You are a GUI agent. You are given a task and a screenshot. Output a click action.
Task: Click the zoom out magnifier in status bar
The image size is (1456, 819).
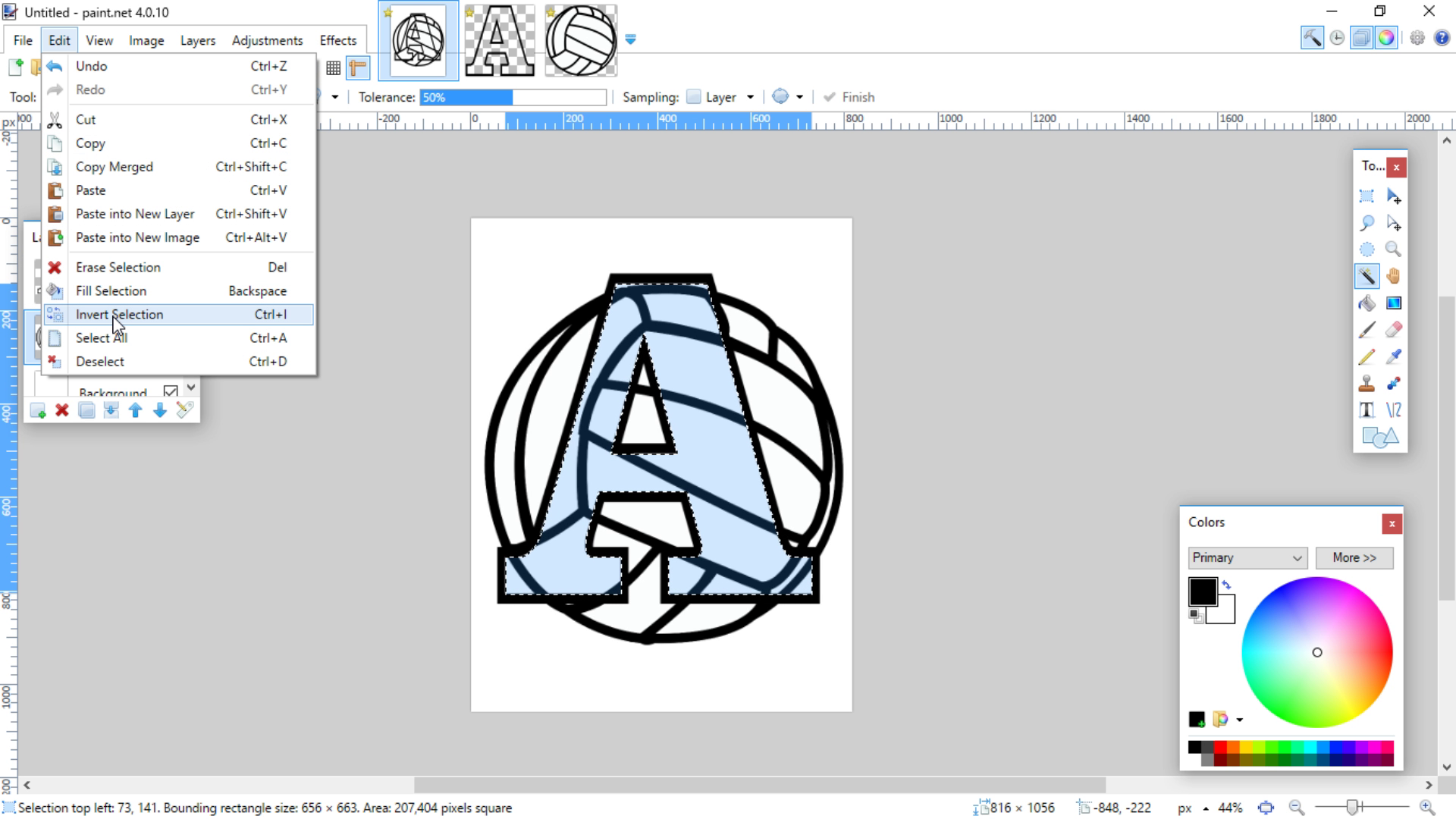click(x=1297, y=808)
